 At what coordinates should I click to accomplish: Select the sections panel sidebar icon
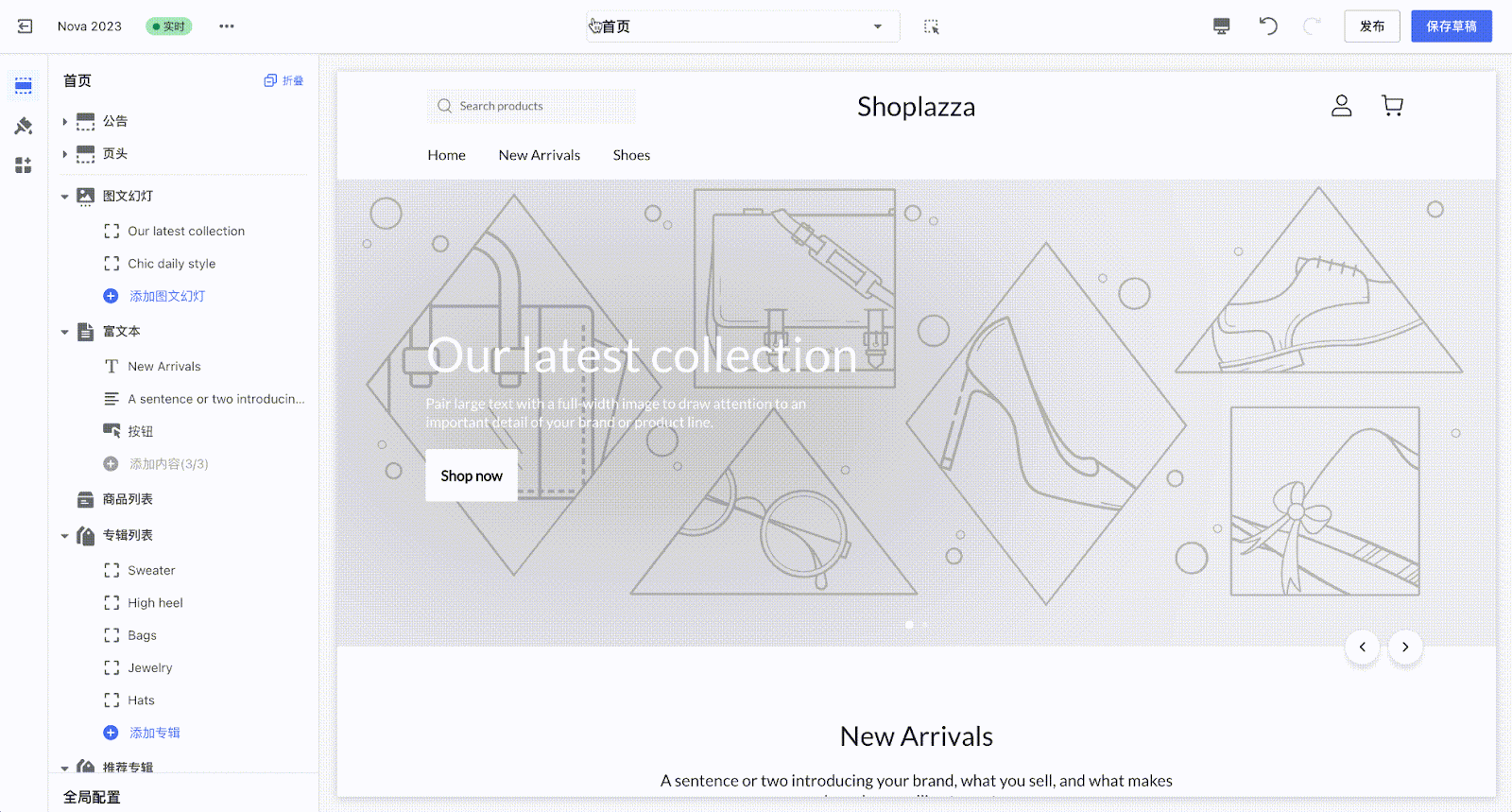pyautogui.click(x=24, y=86)
